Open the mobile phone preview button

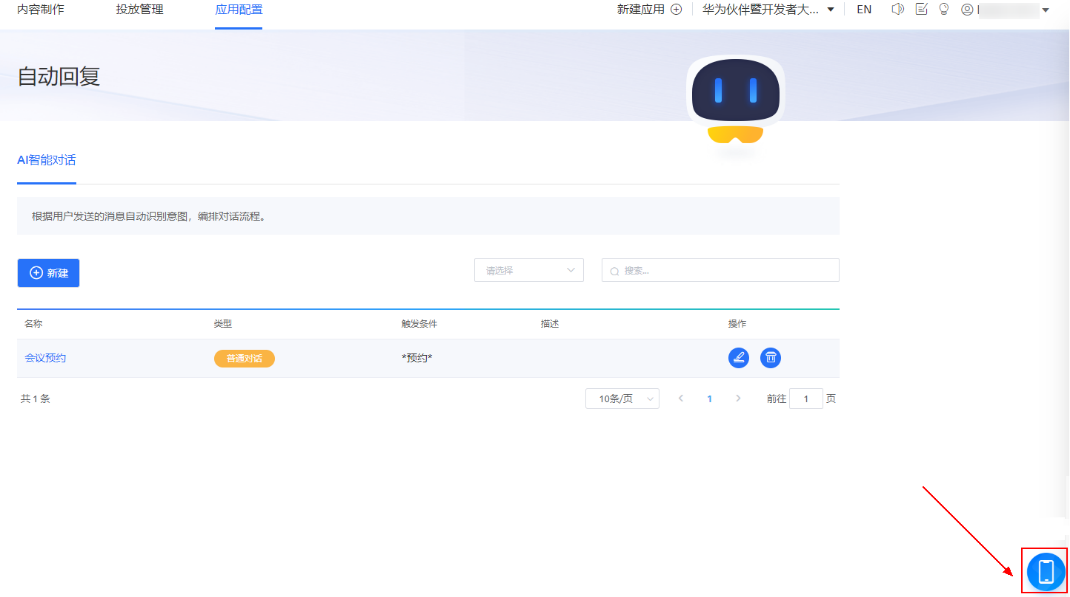[x=1045, y=571]
